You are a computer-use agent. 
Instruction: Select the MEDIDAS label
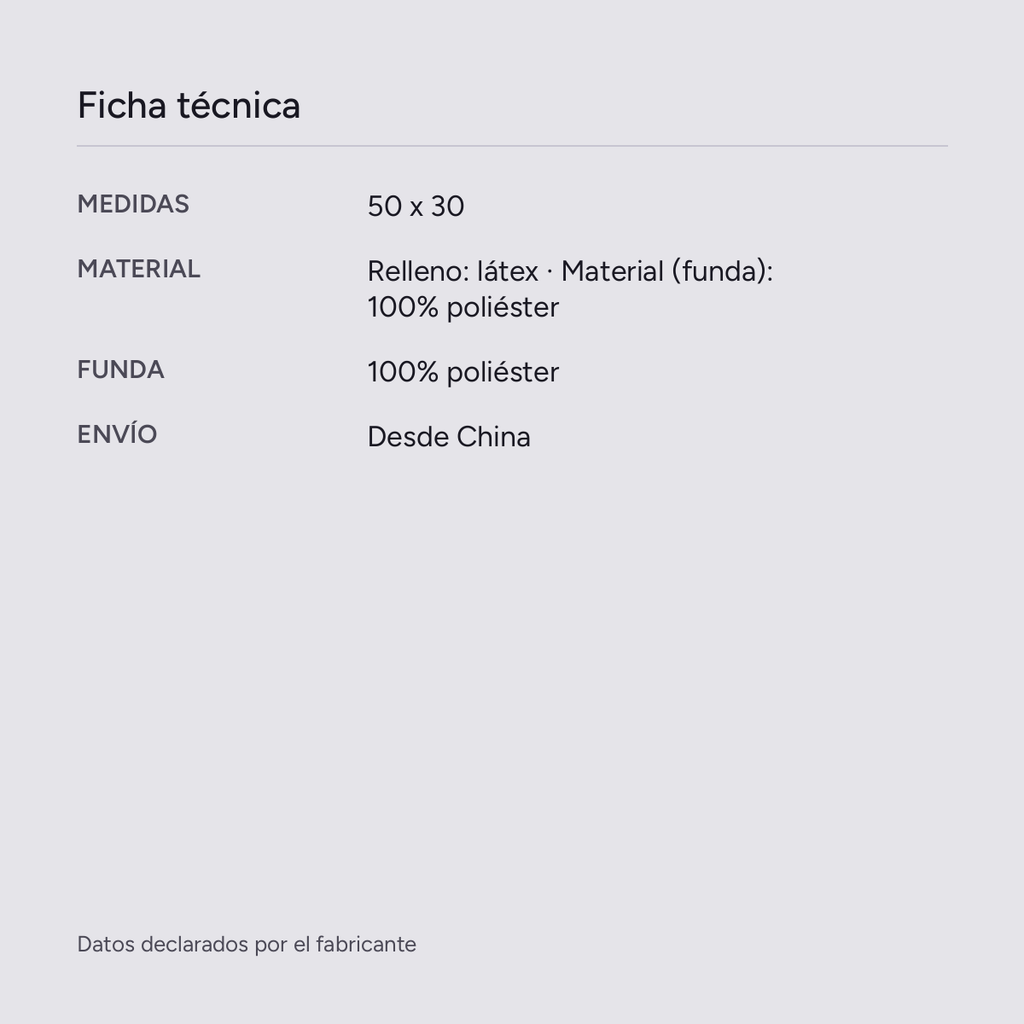[133, 204]
